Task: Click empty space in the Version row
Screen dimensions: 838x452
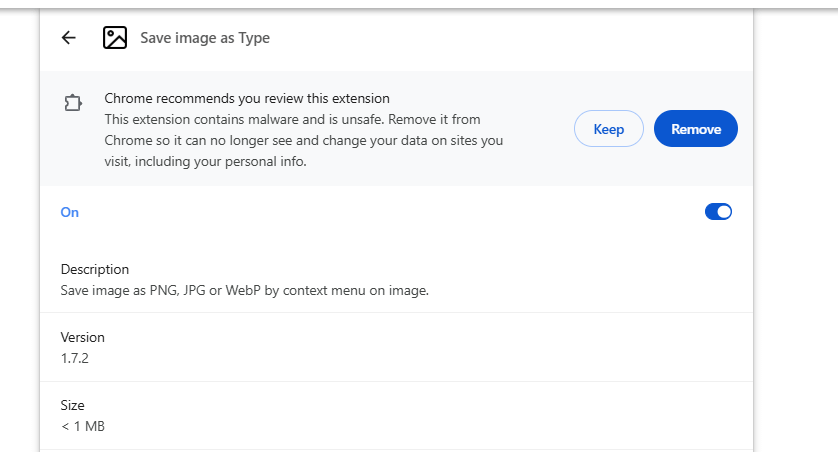Action: pos(450,347)
